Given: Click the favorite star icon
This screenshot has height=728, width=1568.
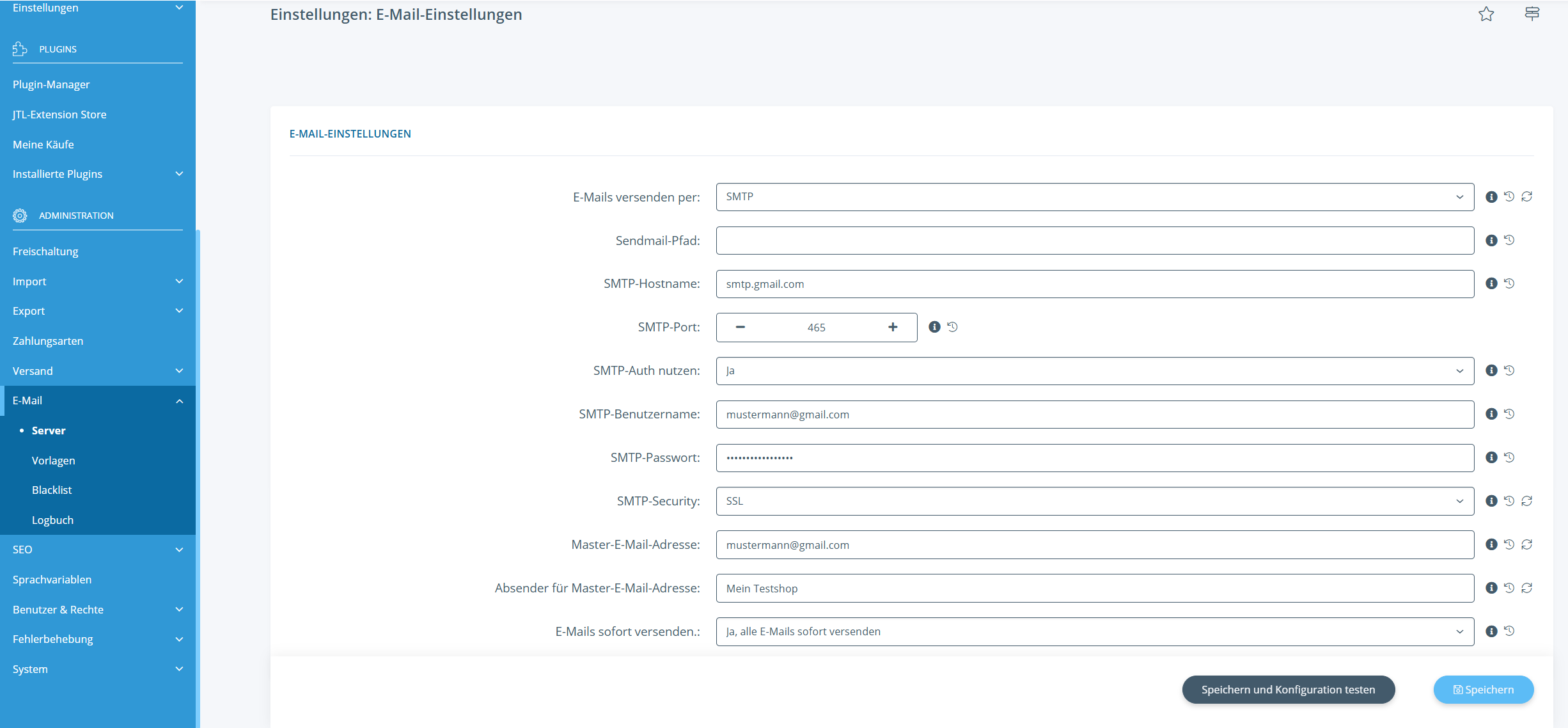Looking at the screenshot, I should click(x=1486, y=14).
